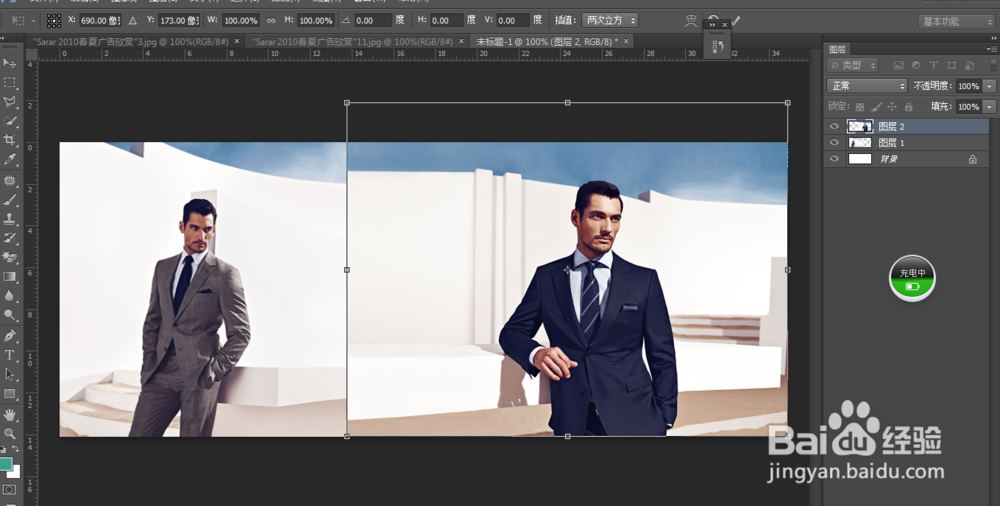The image size is (1000, 506).
Task: Open the 正常 blend mode dropdown
Action: (x=866, y=86)
